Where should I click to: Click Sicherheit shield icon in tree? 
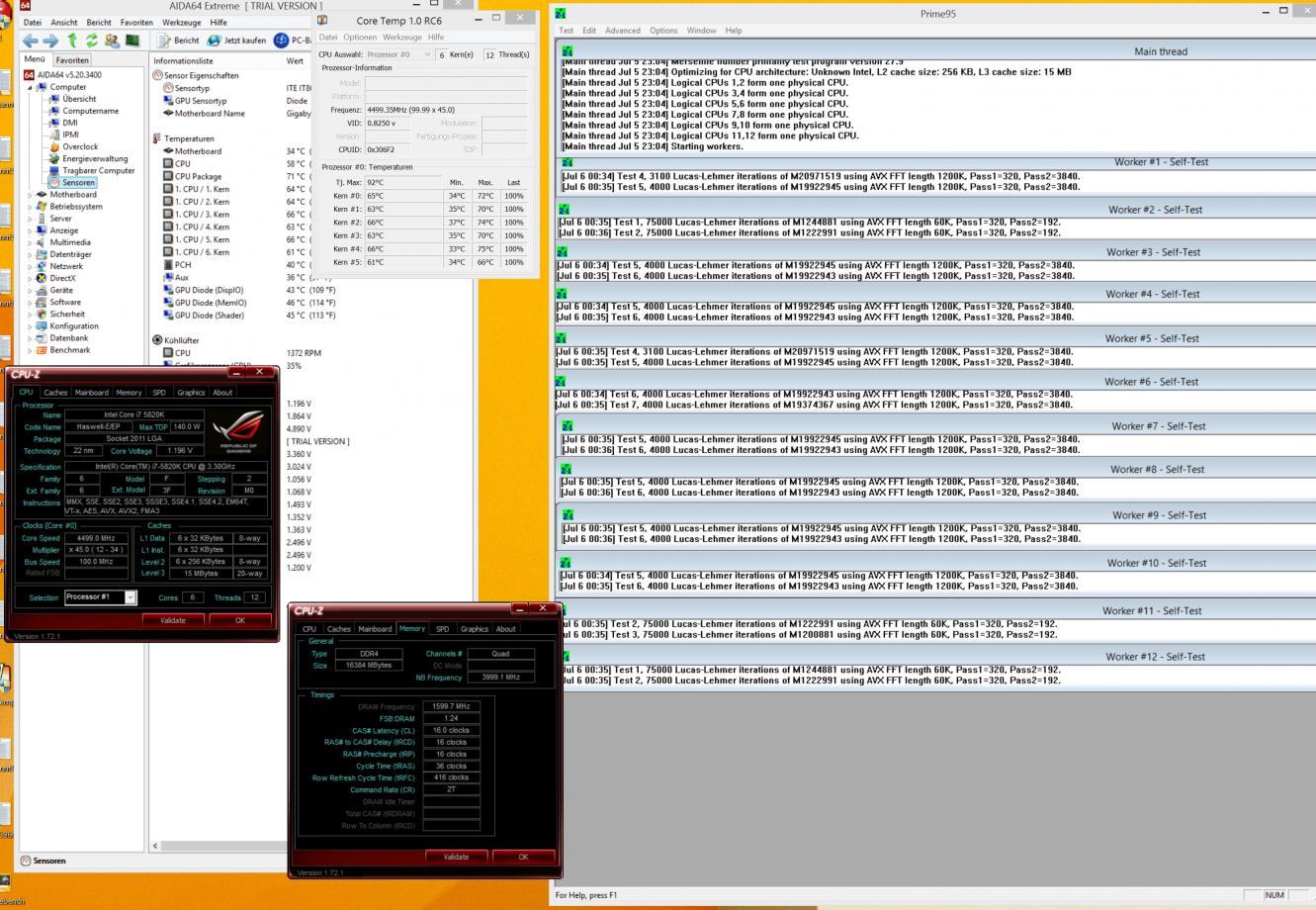click(42, 314)
